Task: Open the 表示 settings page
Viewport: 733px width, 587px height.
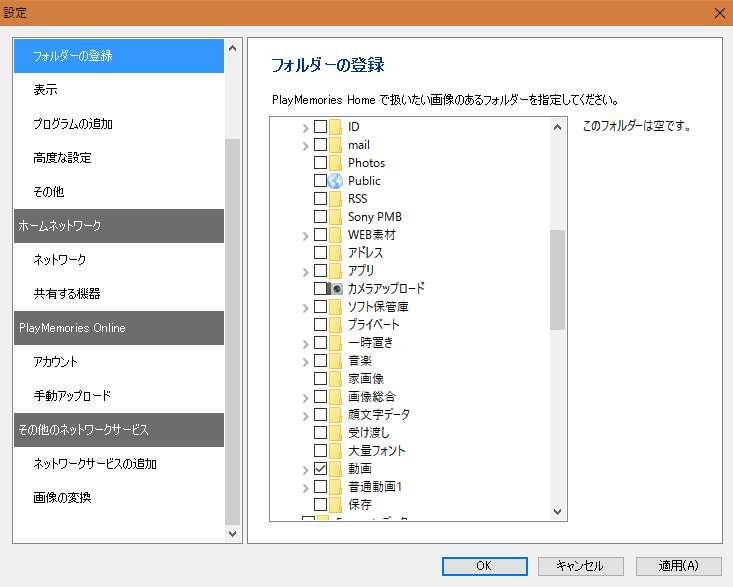Action: [119, 90]
